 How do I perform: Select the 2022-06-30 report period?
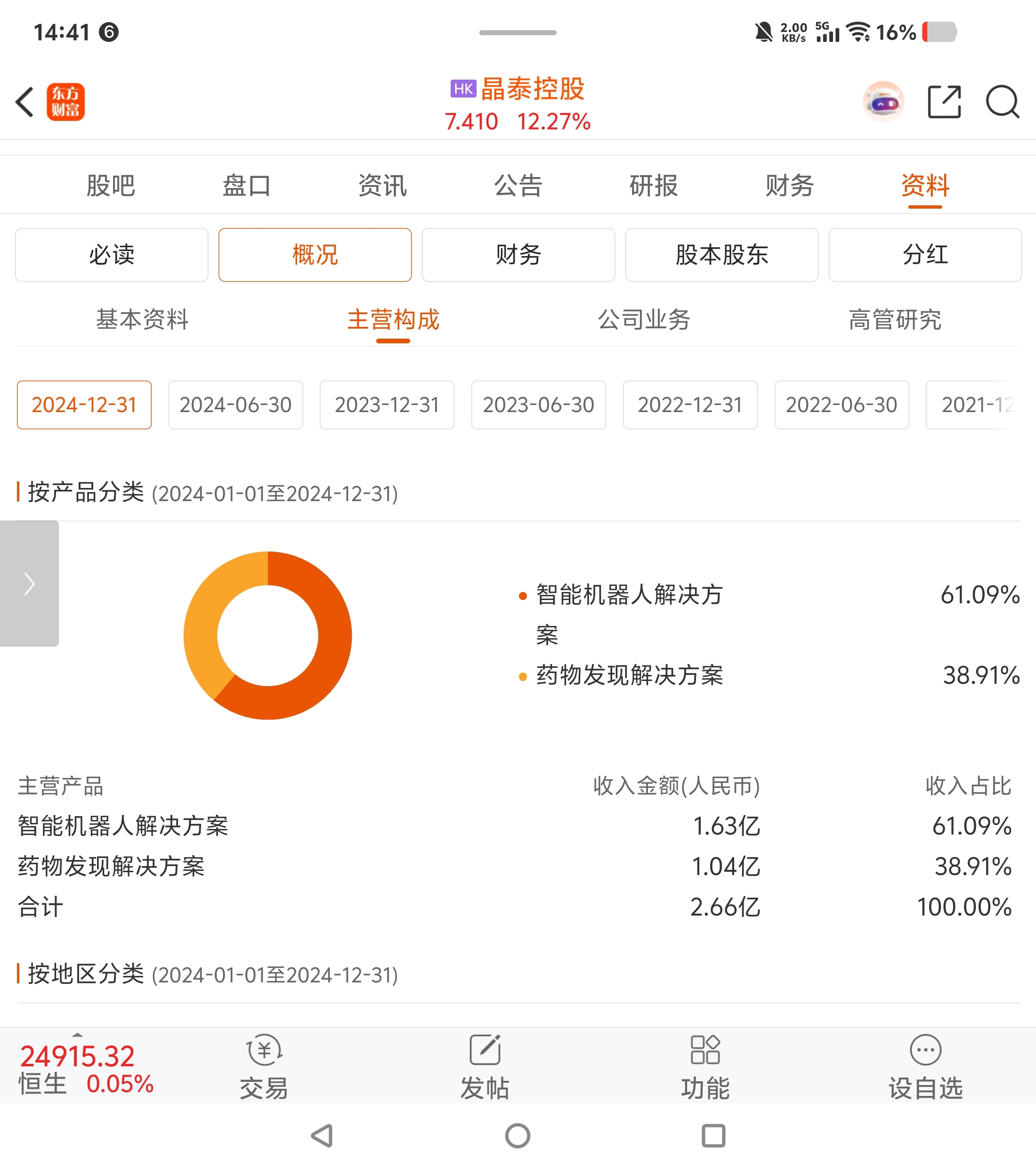pyautogui.click(x=842, y=405)
